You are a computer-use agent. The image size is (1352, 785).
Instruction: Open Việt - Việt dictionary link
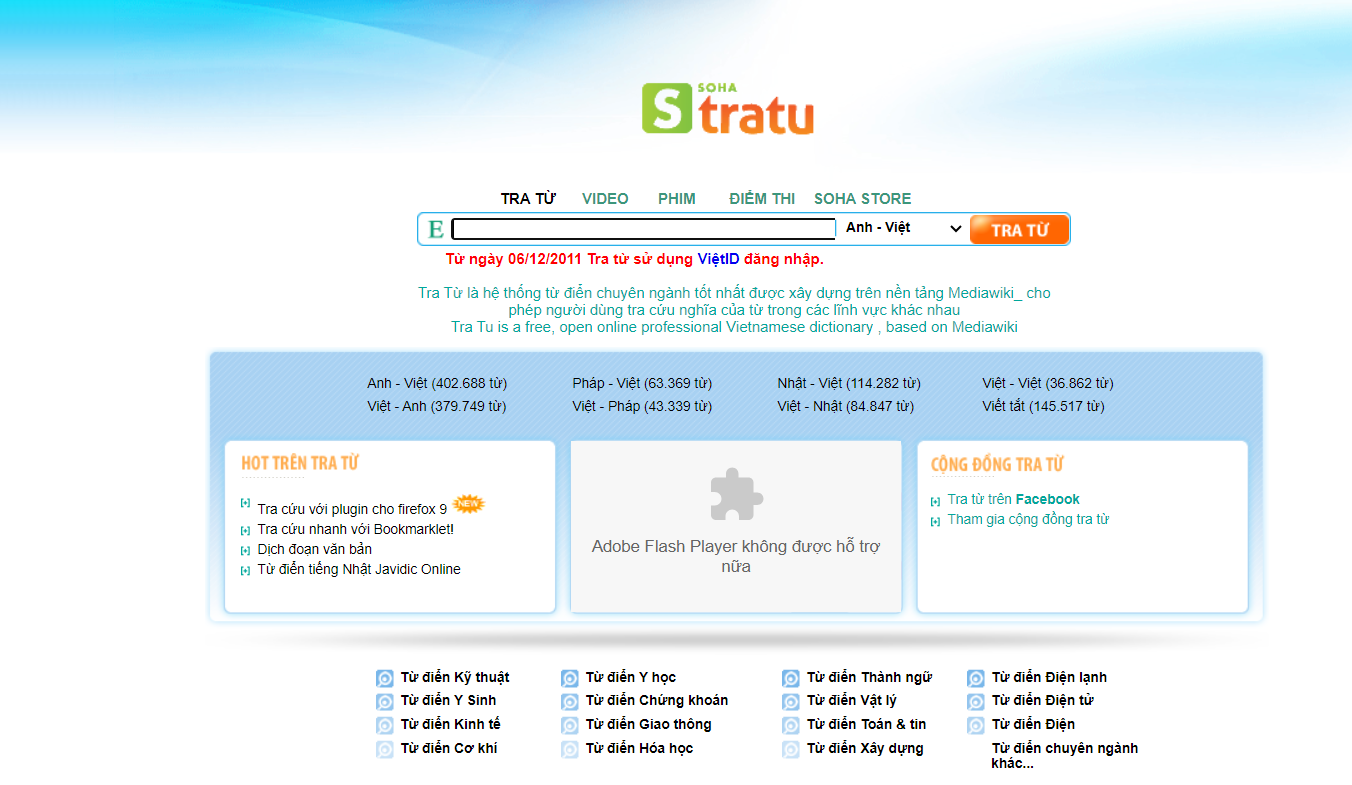point(1048,383)
